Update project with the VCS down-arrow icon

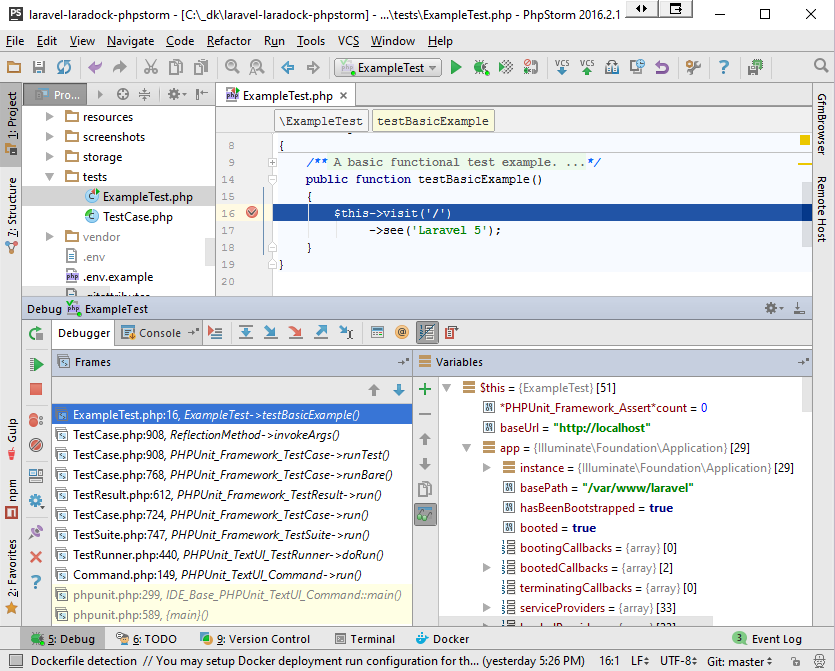pyautogui.click(x=562, y=67)
